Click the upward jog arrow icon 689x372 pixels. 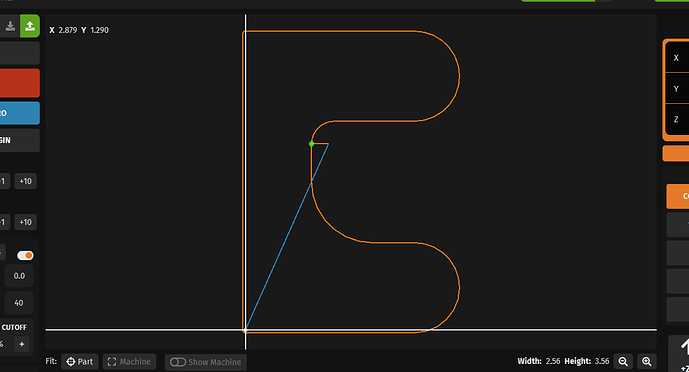[684, 347]
